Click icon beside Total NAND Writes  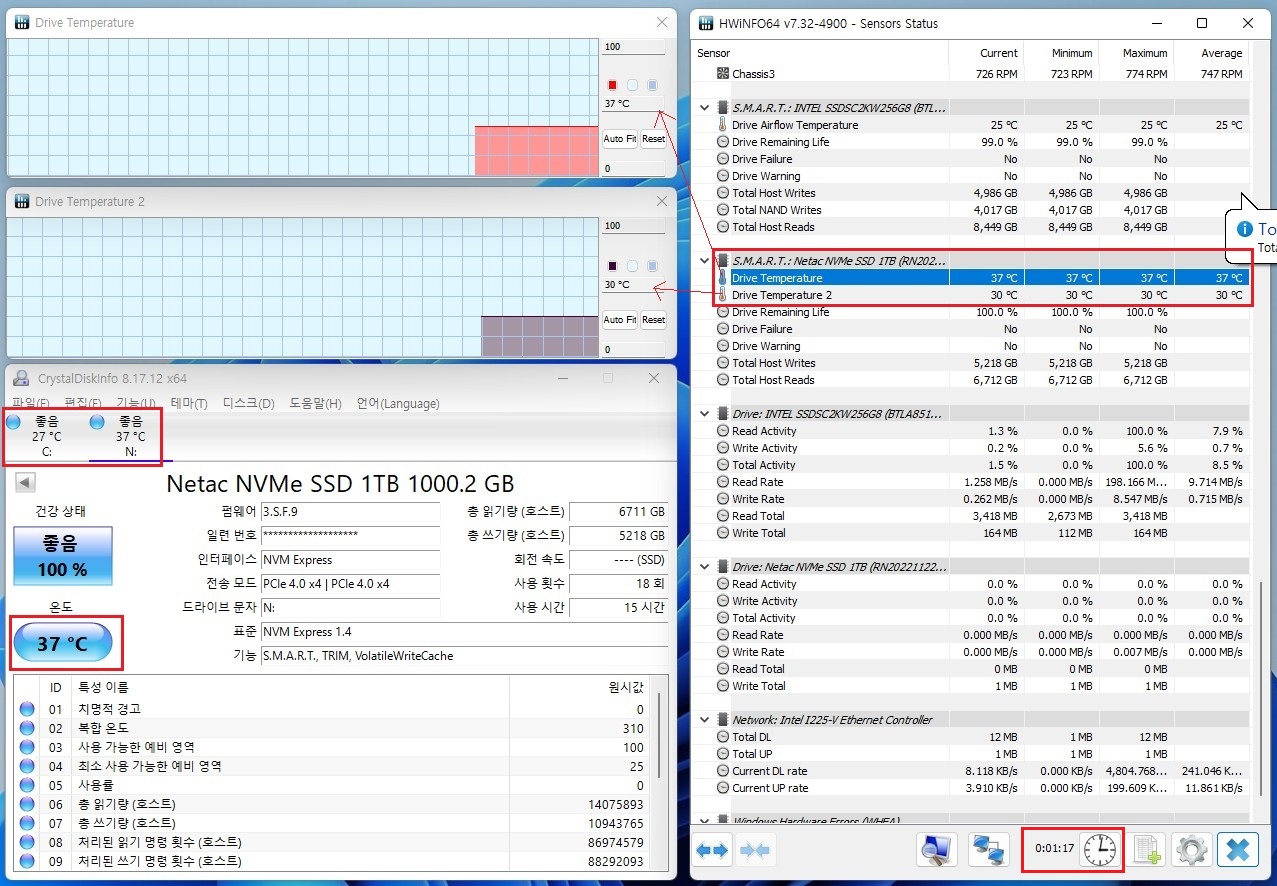click(x=723, y=210)
